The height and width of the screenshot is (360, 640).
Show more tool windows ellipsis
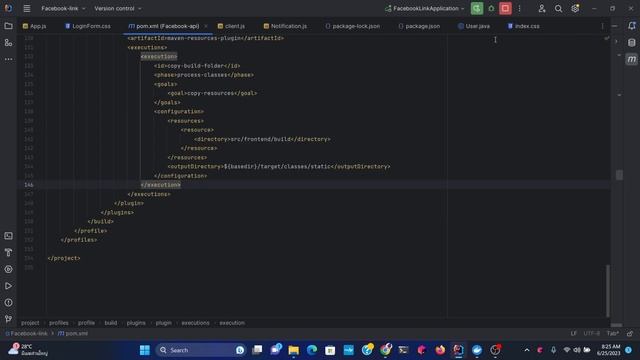(x=8, y=59)
